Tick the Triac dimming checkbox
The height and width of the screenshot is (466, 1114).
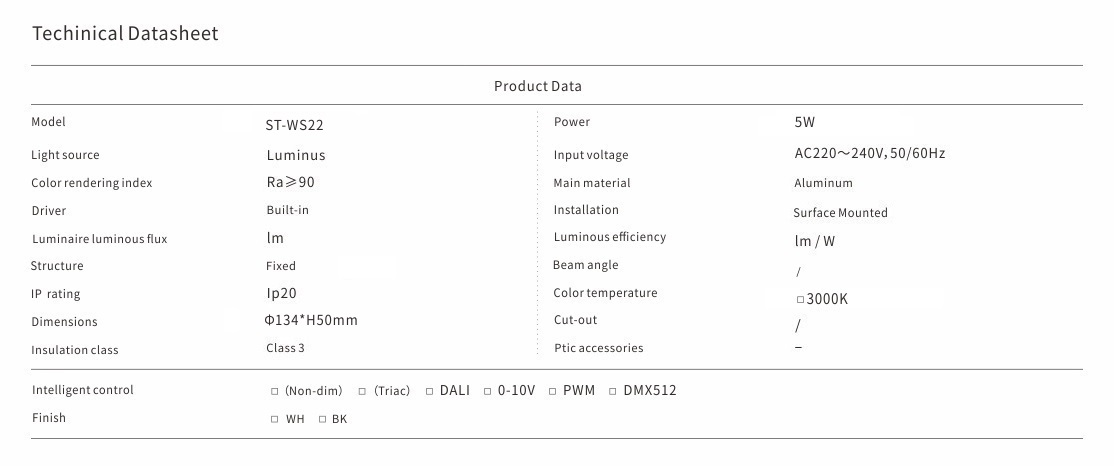point(363,391)
